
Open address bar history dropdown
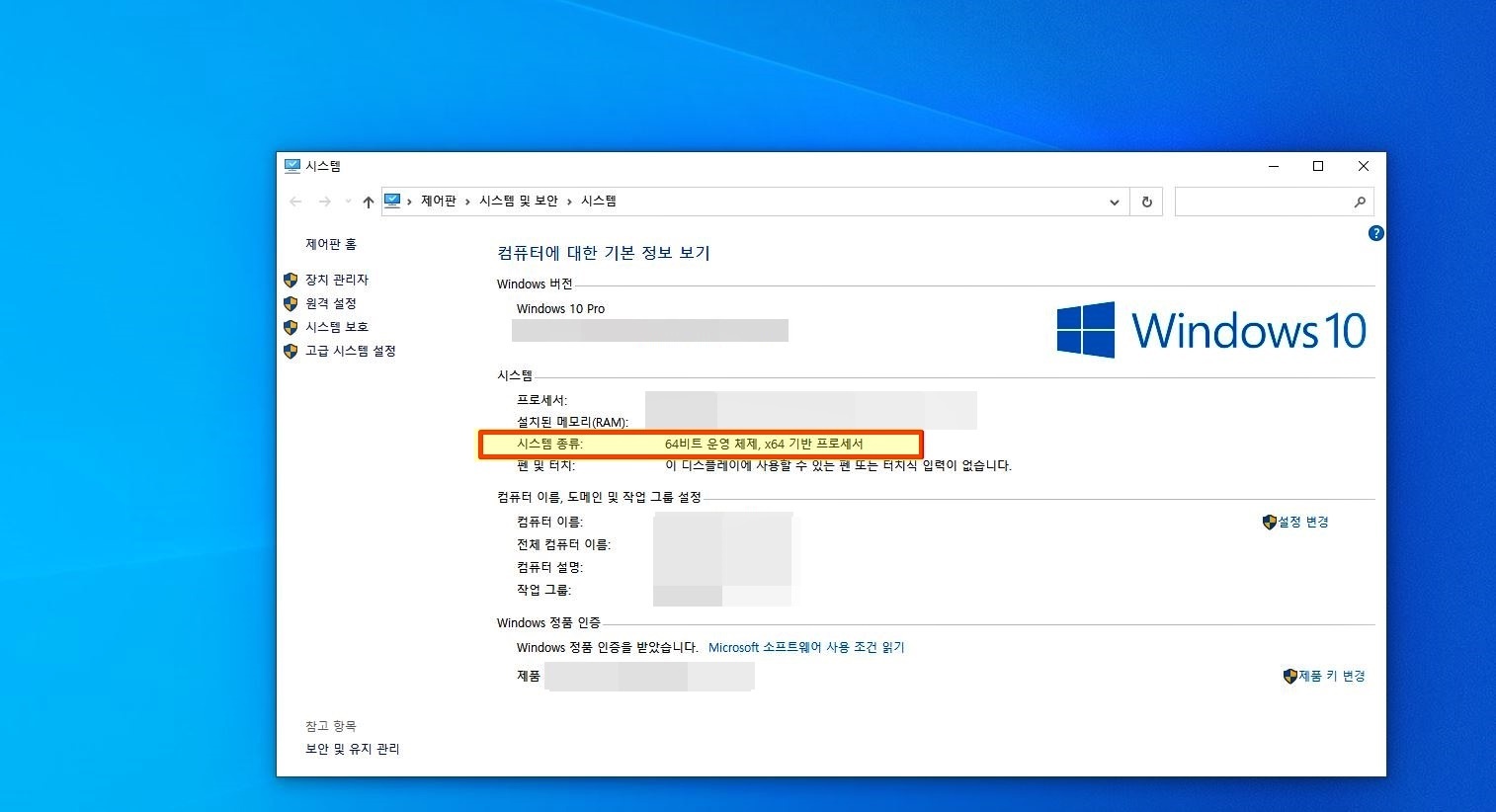point(1114,202)
